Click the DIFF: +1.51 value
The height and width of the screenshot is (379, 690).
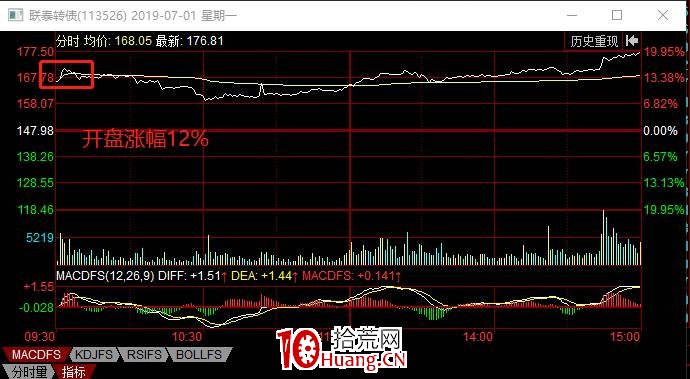point(189,276)
